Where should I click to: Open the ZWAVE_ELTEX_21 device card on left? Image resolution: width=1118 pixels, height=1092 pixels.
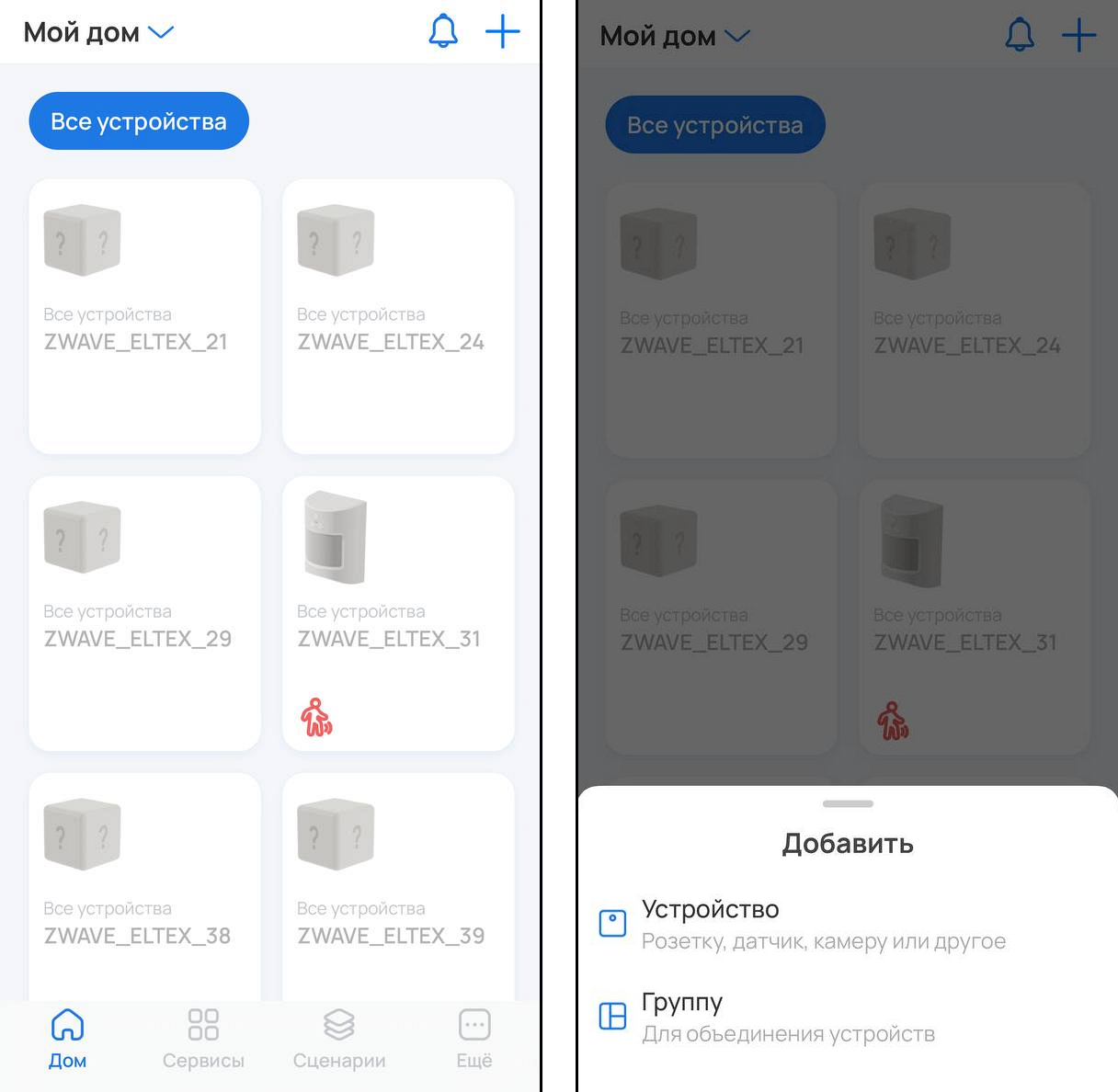145,316
